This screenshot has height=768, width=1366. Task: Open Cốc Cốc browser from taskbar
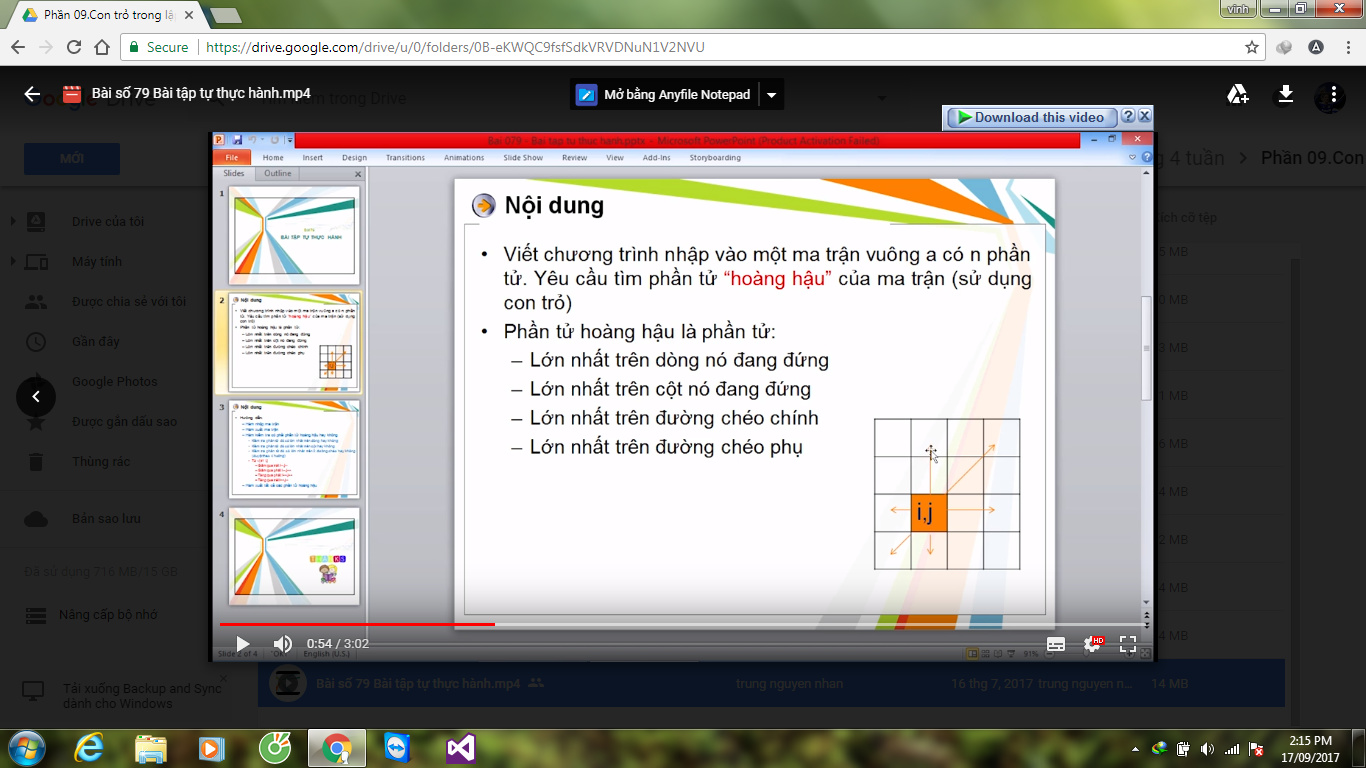(x=274, y=748)
